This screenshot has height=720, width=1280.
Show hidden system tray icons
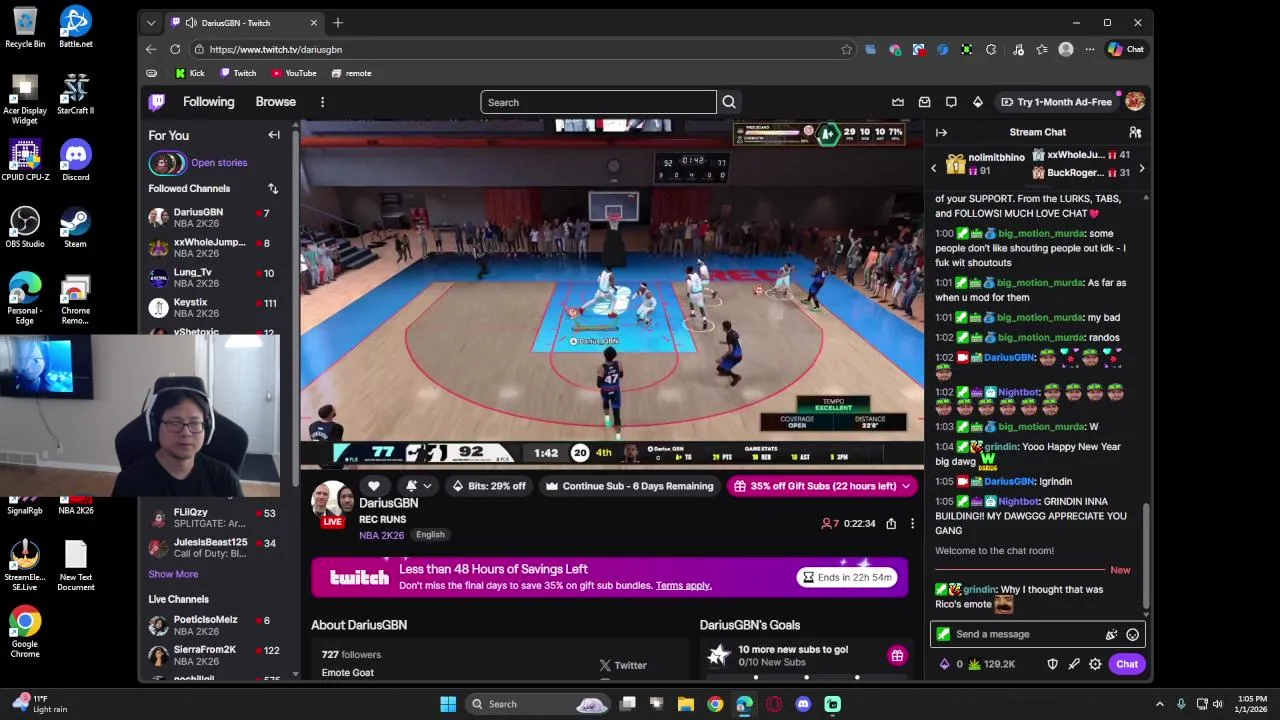point(1160,704)
